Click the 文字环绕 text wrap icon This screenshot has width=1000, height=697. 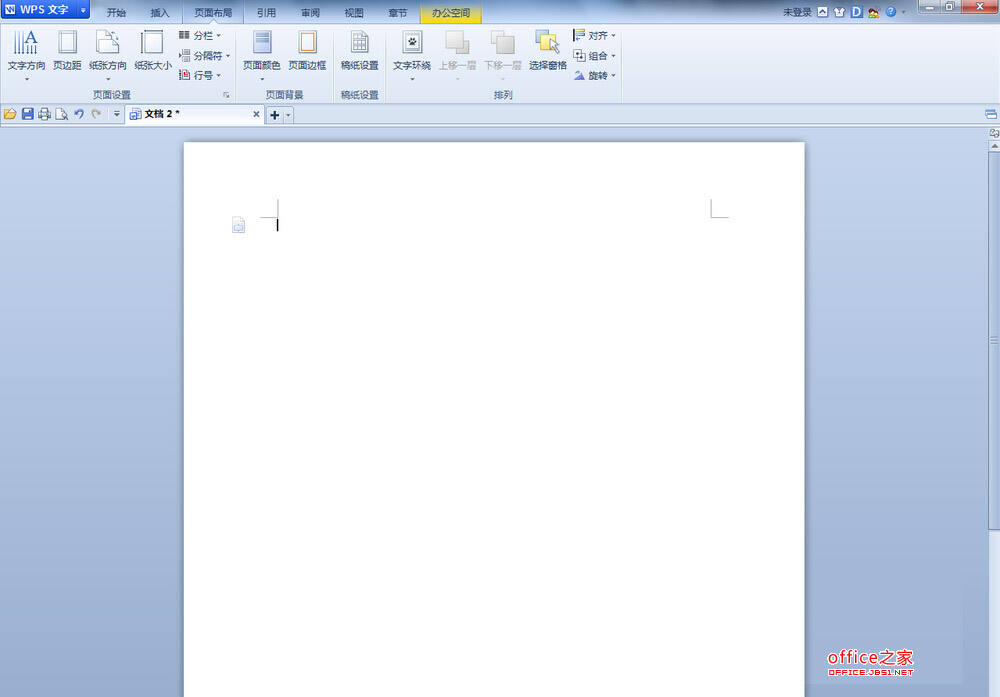tap(412, 54)
